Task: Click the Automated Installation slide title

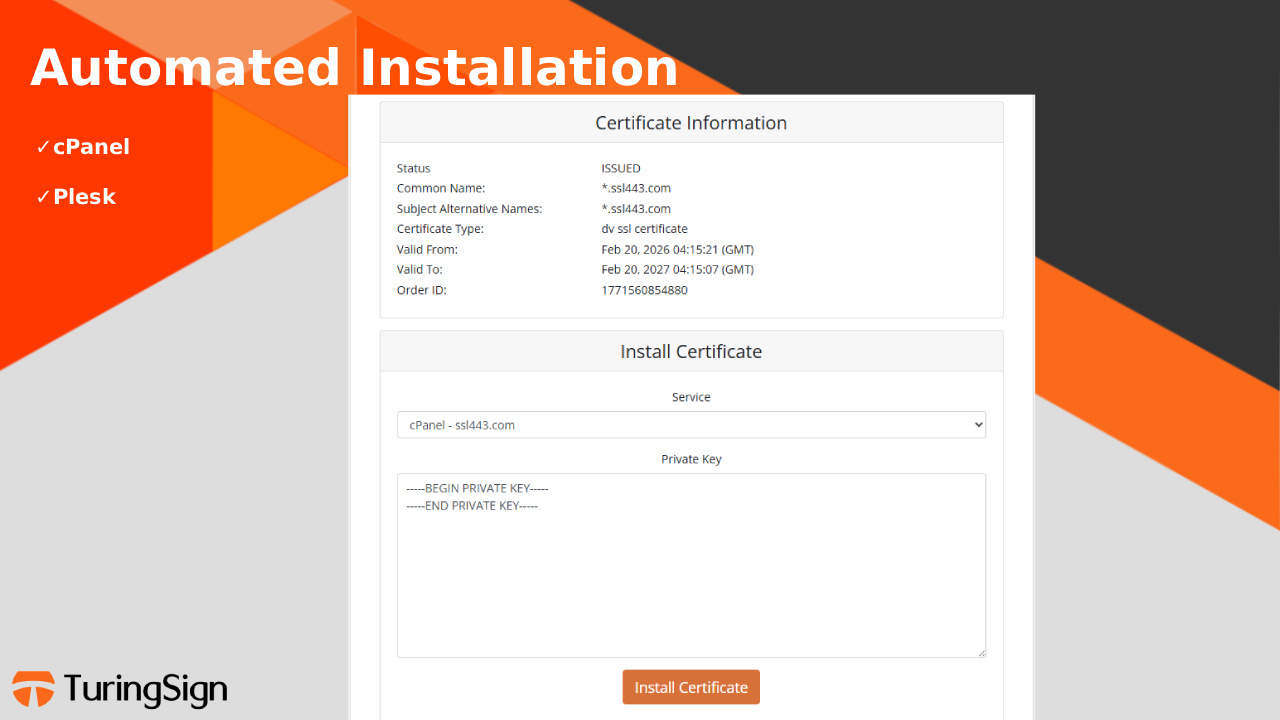Action: (x=354, y=68)
